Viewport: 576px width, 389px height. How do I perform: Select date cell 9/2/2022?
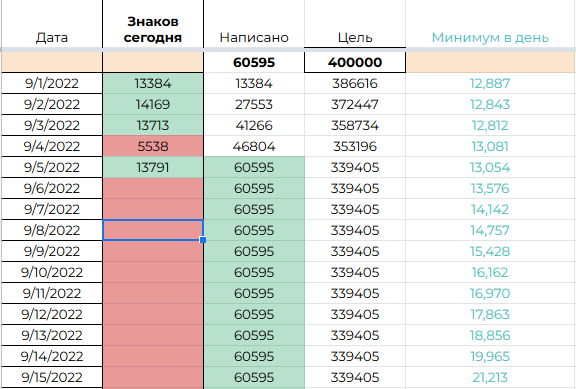point(52,104)
